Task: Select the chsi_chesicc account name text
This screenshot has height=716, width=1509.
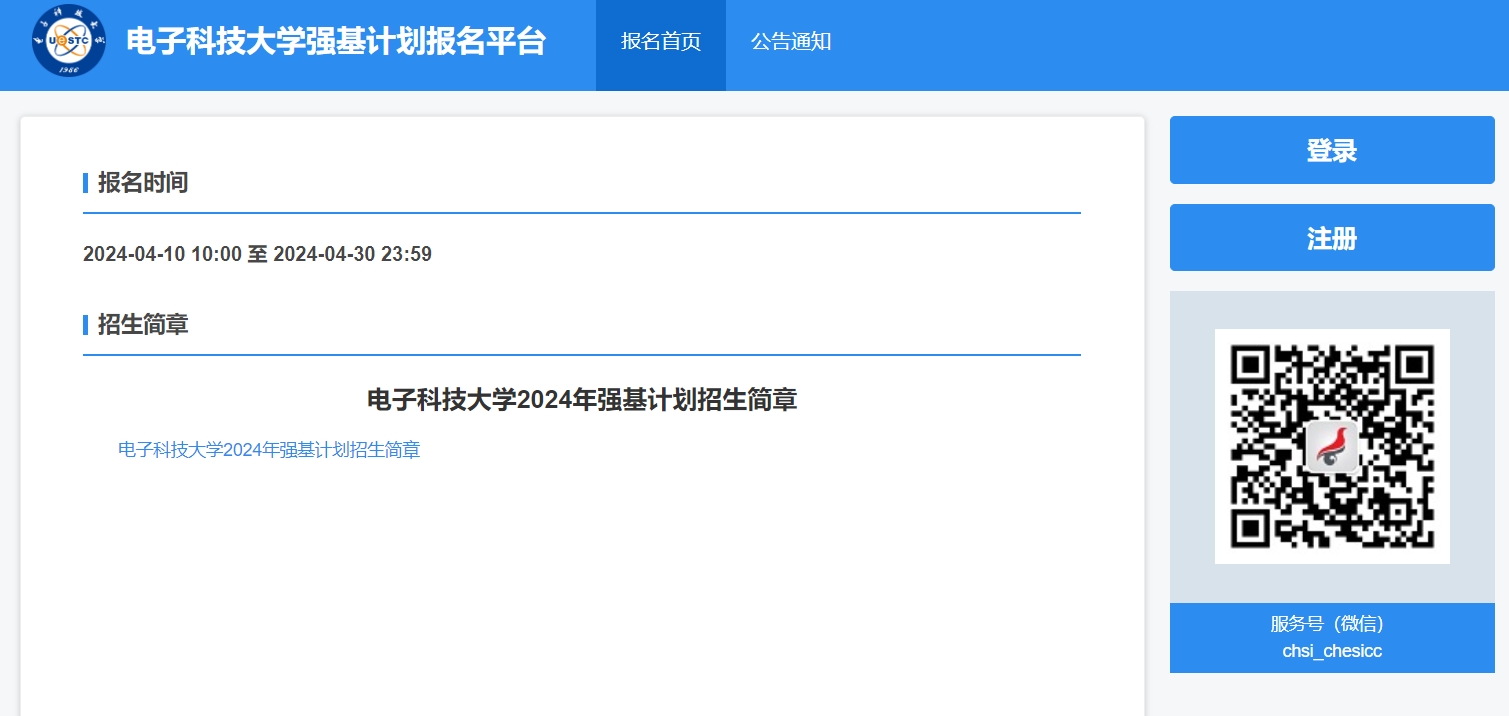Action: [x=1331, y=651]
